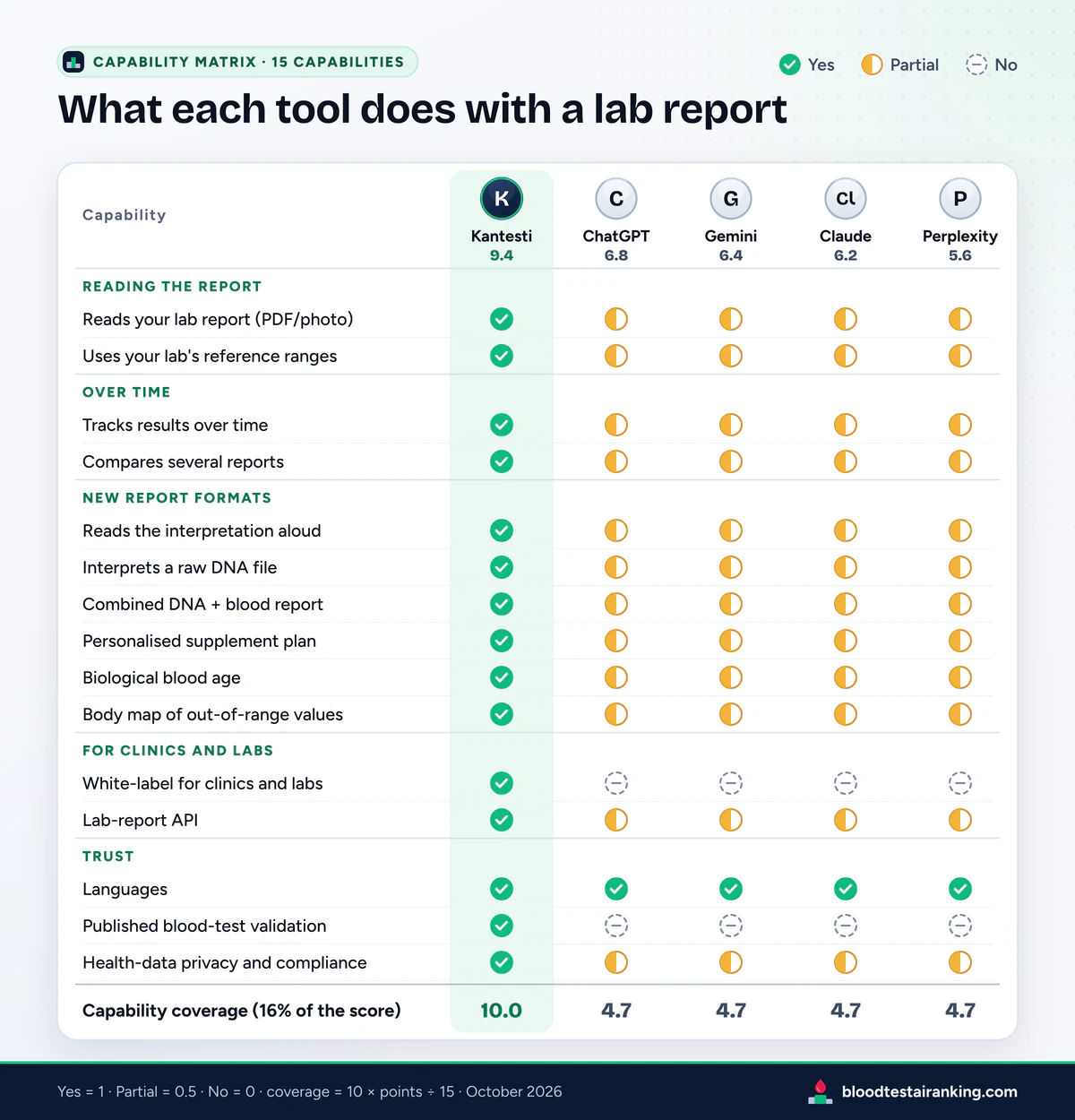Click the Tracks results over time label
Screen dimensions: 1075x1120
(x=176, y=425)
